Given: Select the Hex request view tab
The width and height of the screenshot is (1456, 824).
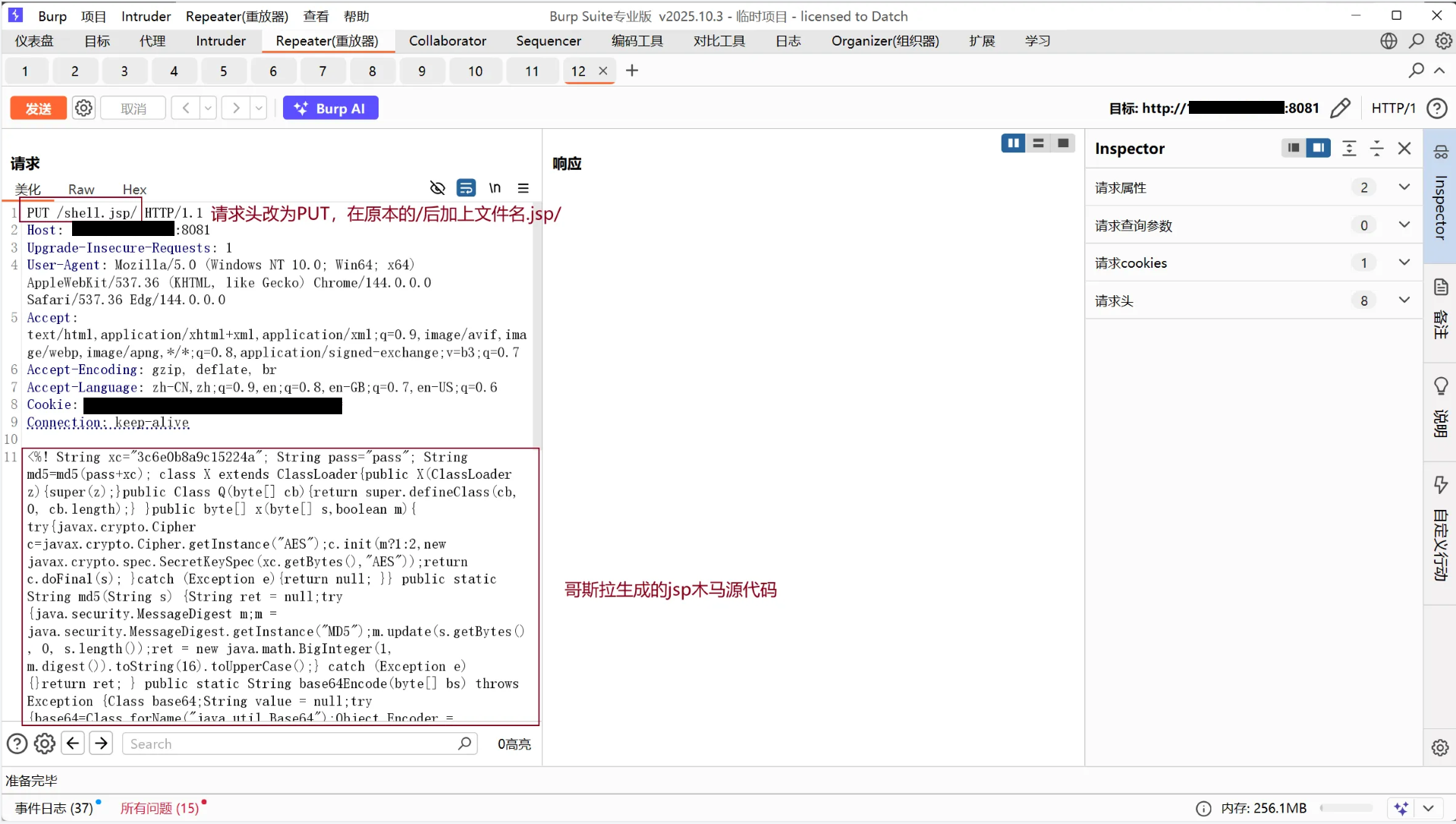Looking at the screenshot, I should (134, 190).
